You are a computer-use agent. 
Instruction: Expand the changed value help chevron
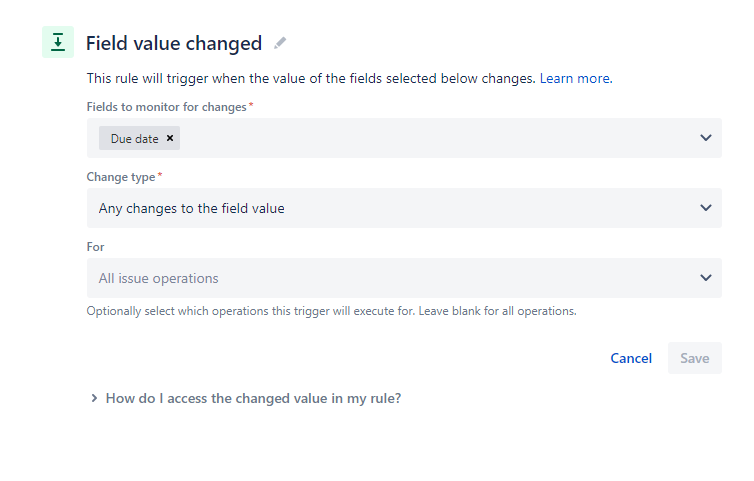[94, 398]
